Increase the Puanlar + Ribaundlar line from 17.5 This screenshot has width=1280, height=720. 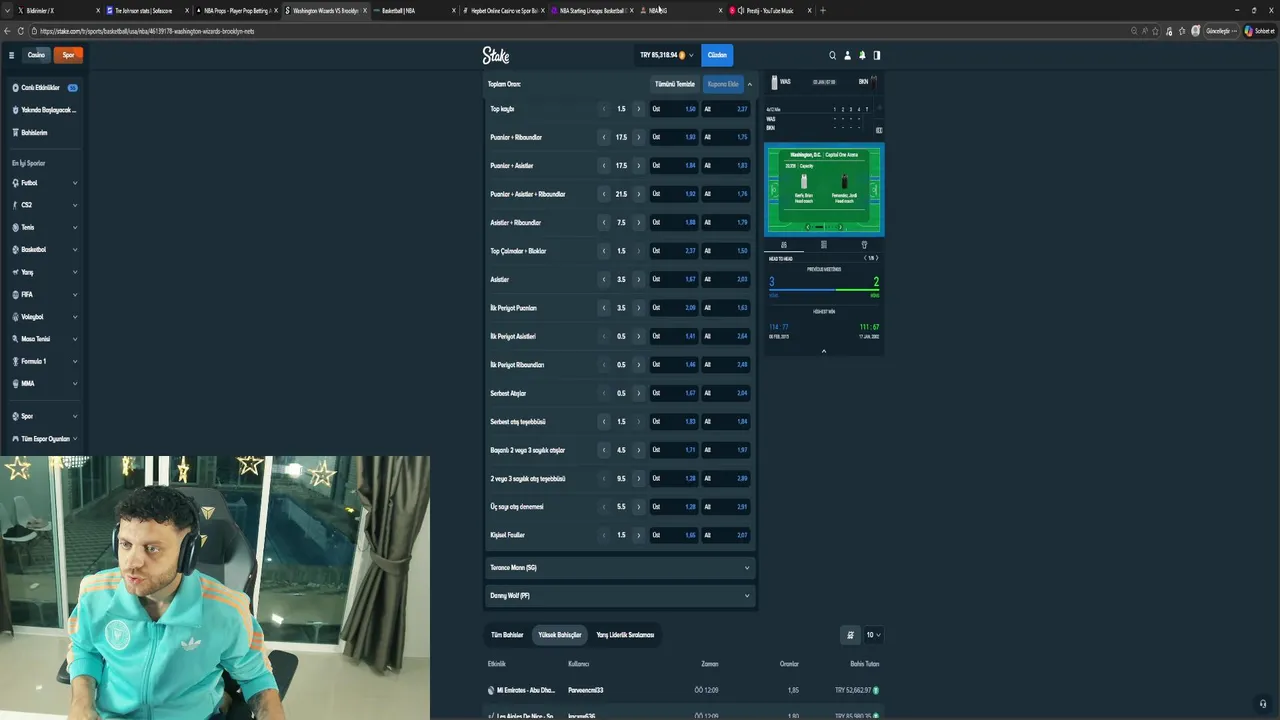639,137
